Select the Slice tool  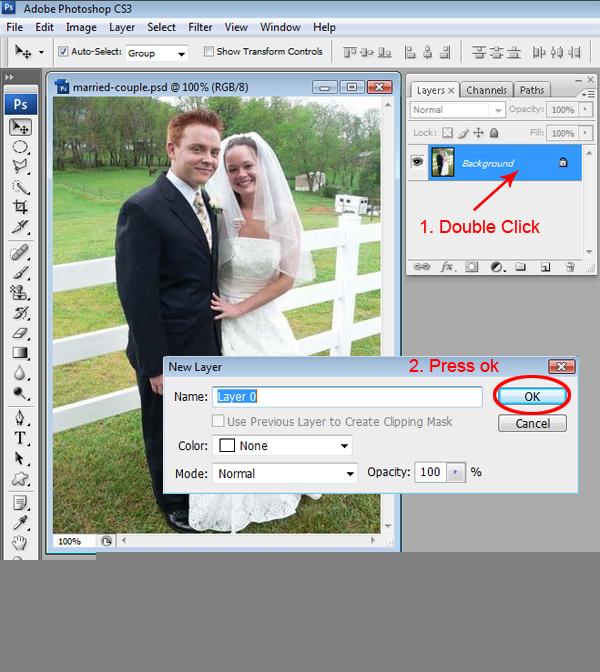click(x=20, y=226)
